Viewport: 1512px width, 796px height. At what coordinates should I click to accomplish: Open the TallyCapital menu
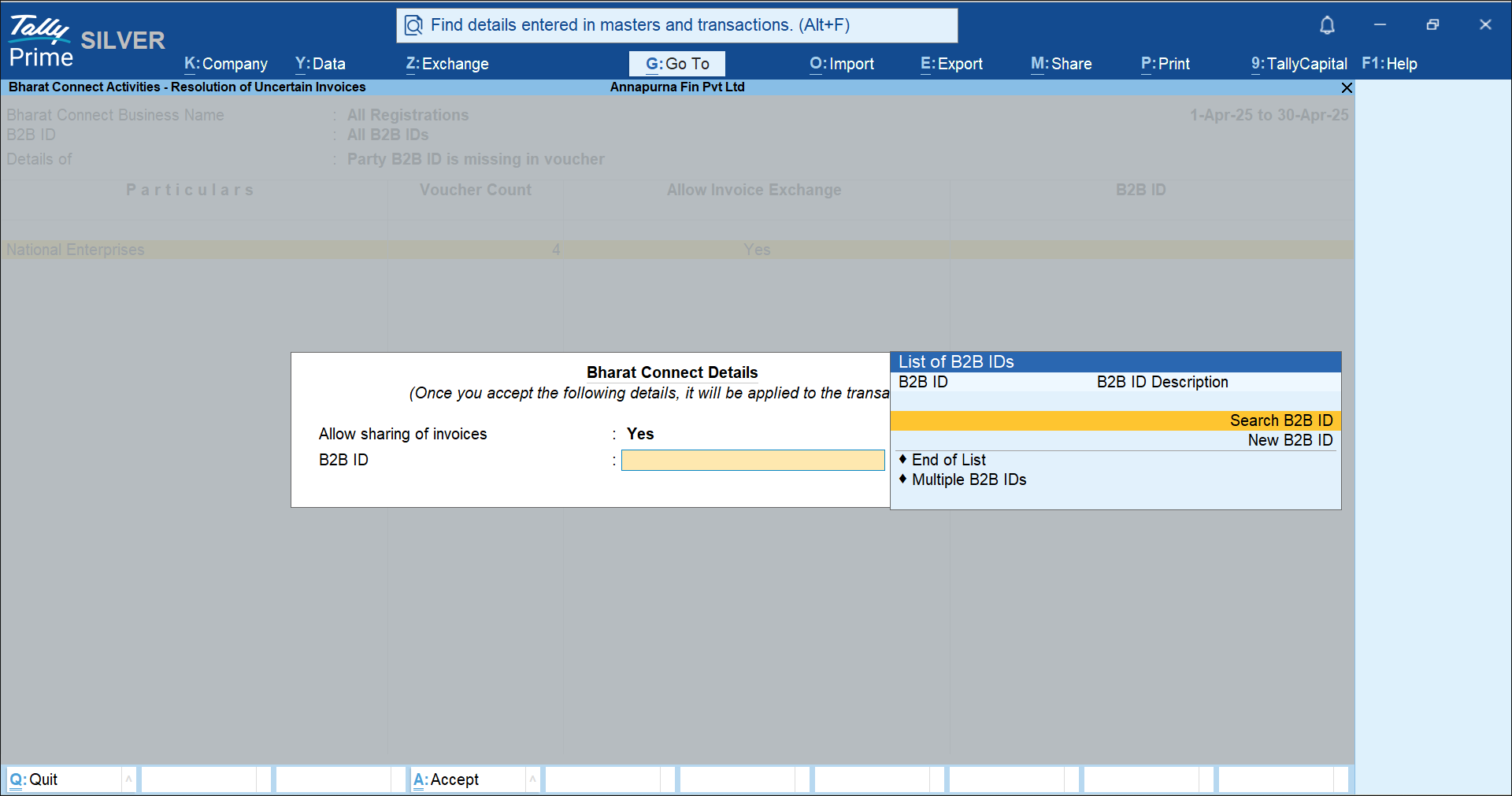pyautogui.click(x=1299, y=64)
